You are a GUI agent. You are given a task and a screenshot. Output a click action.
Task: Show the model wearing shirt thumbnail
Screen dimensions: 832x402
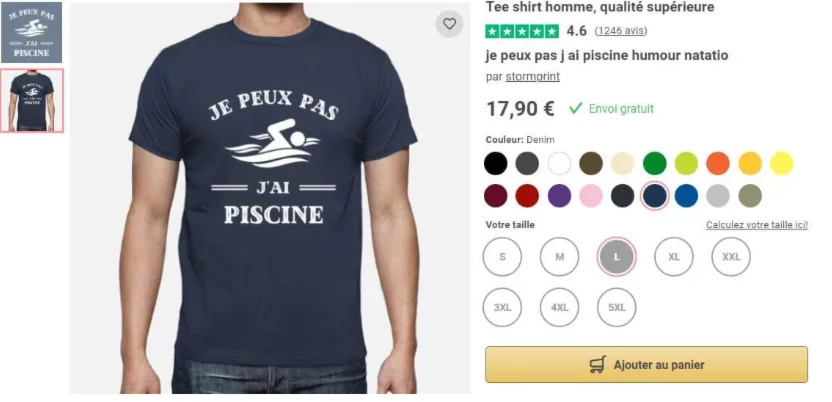(32, 100)
